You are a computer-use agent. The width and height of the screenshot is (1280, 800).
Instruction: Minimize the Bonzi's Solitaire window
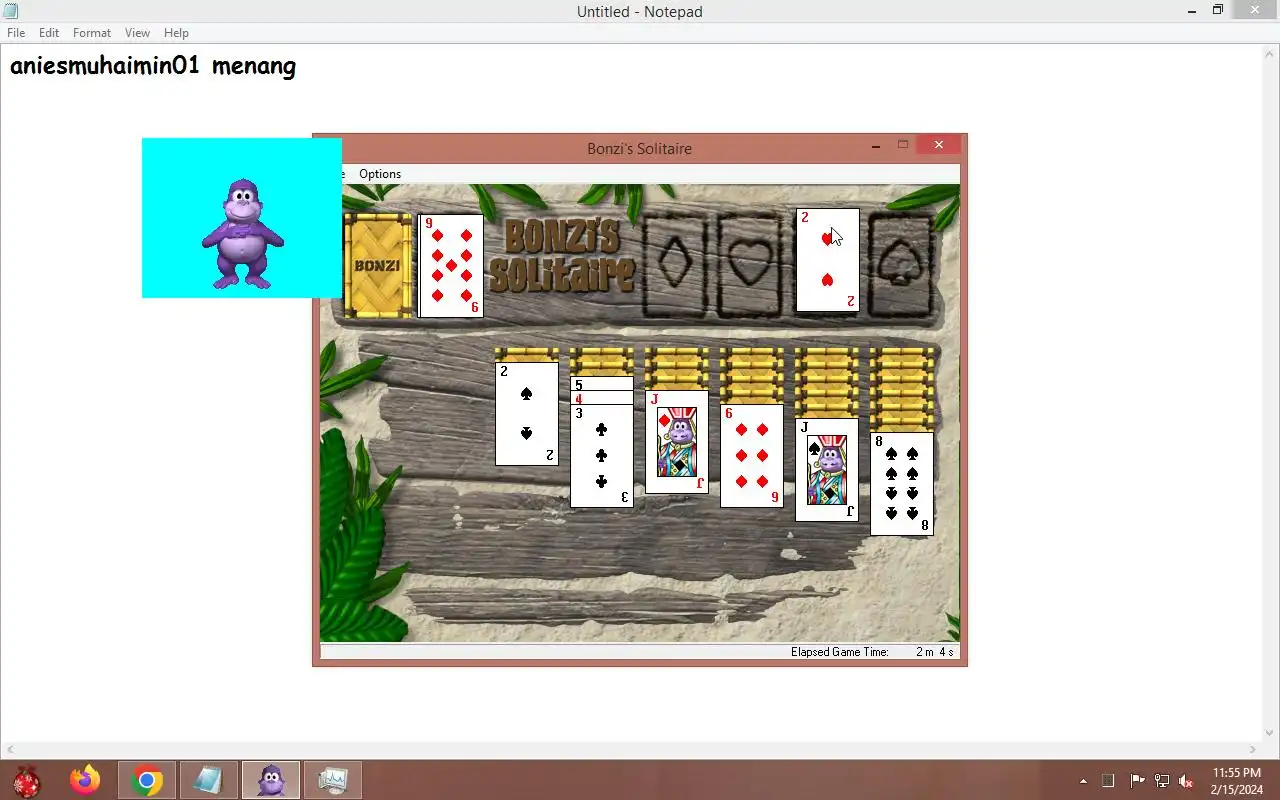coord(876,146)
